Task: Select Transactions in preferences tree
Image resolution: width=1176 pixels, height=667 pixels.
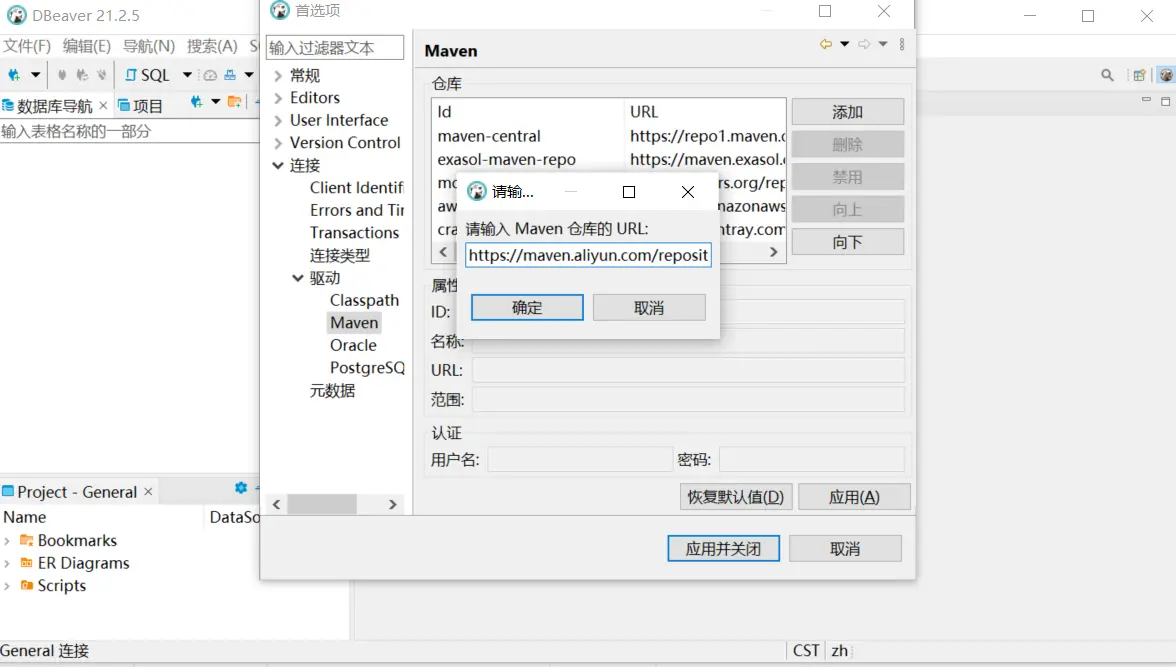Action: pos(355,233)
